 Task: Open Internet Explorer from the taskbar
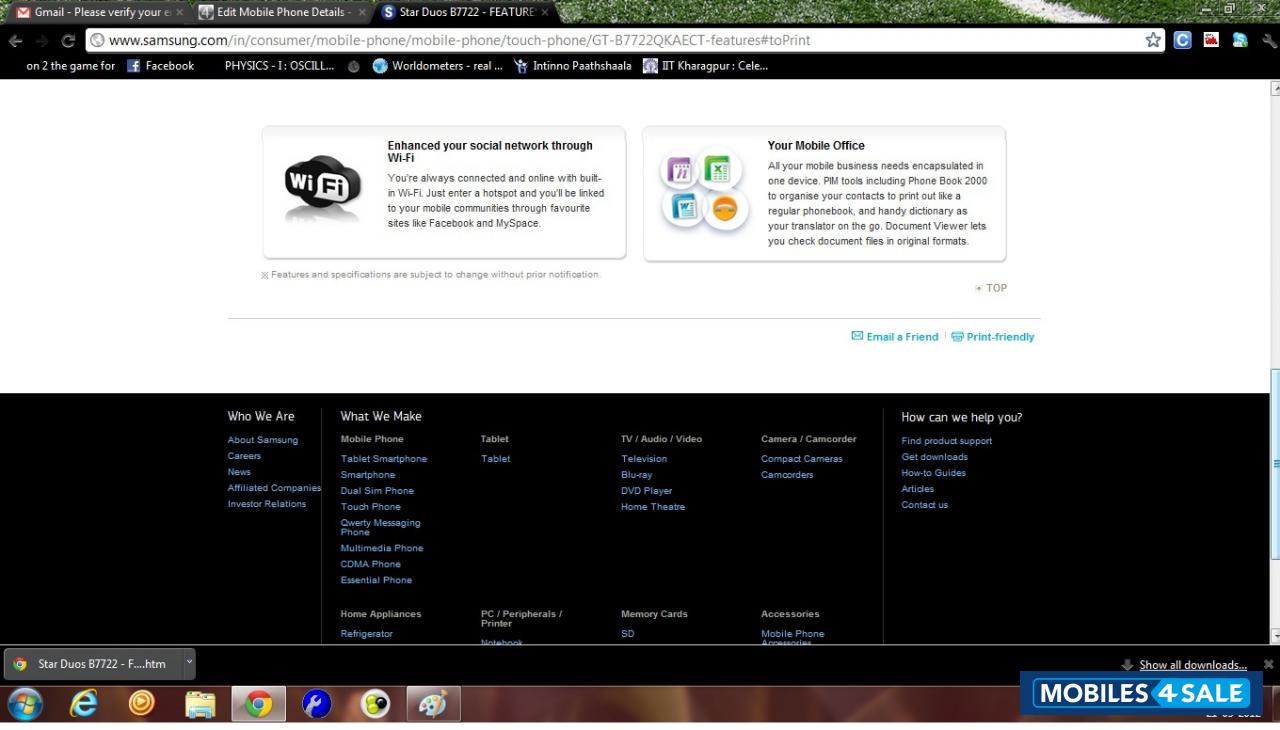pyautogui.click(x=84, y=704)
